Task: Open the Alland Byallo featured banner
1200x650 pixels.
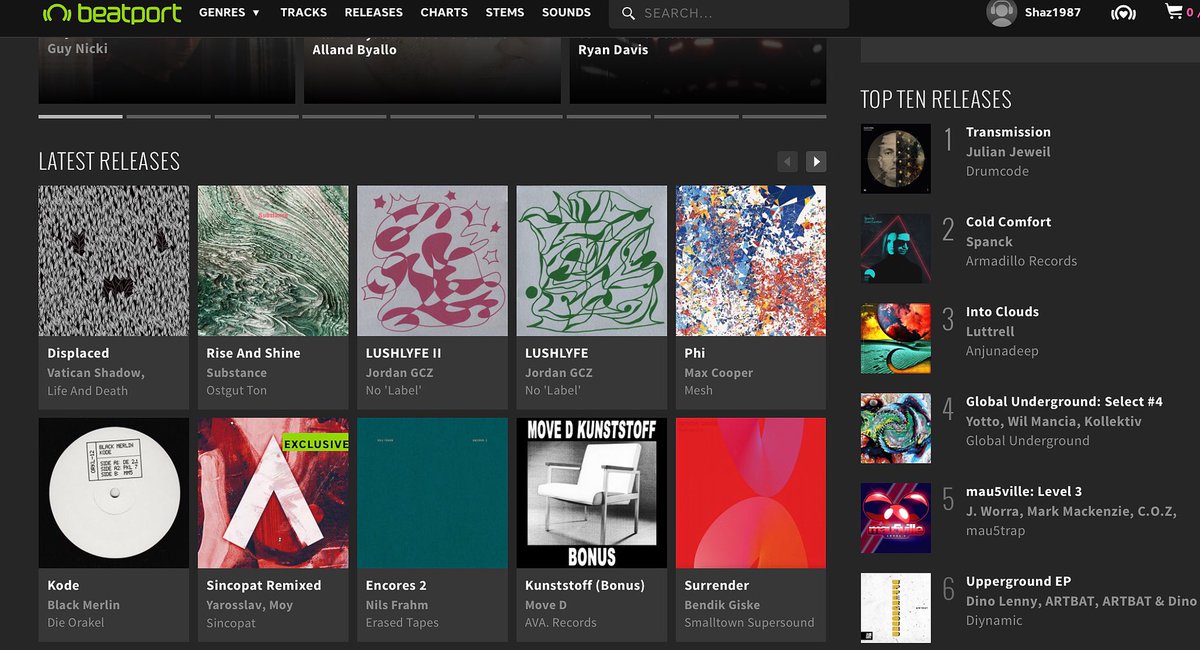Action: pos(432,70)
